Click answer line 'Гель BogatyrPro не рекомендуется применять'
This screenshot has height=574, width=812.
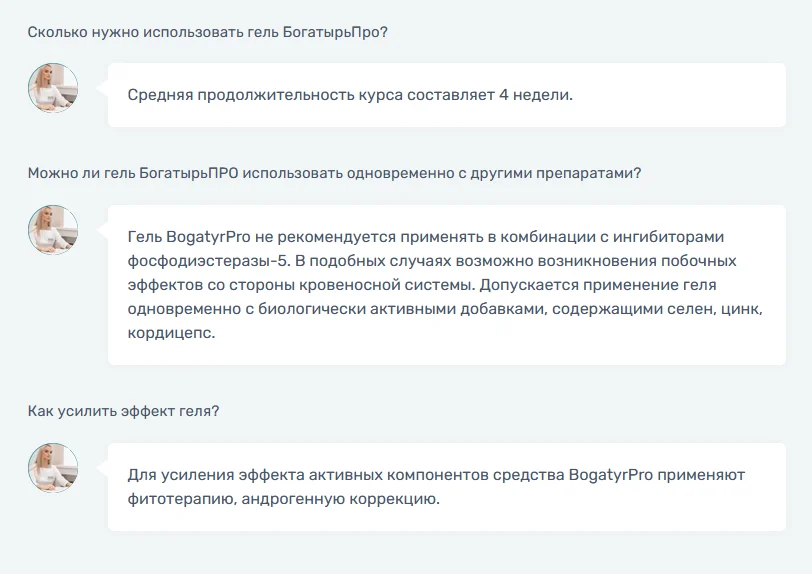pos(426,237)
